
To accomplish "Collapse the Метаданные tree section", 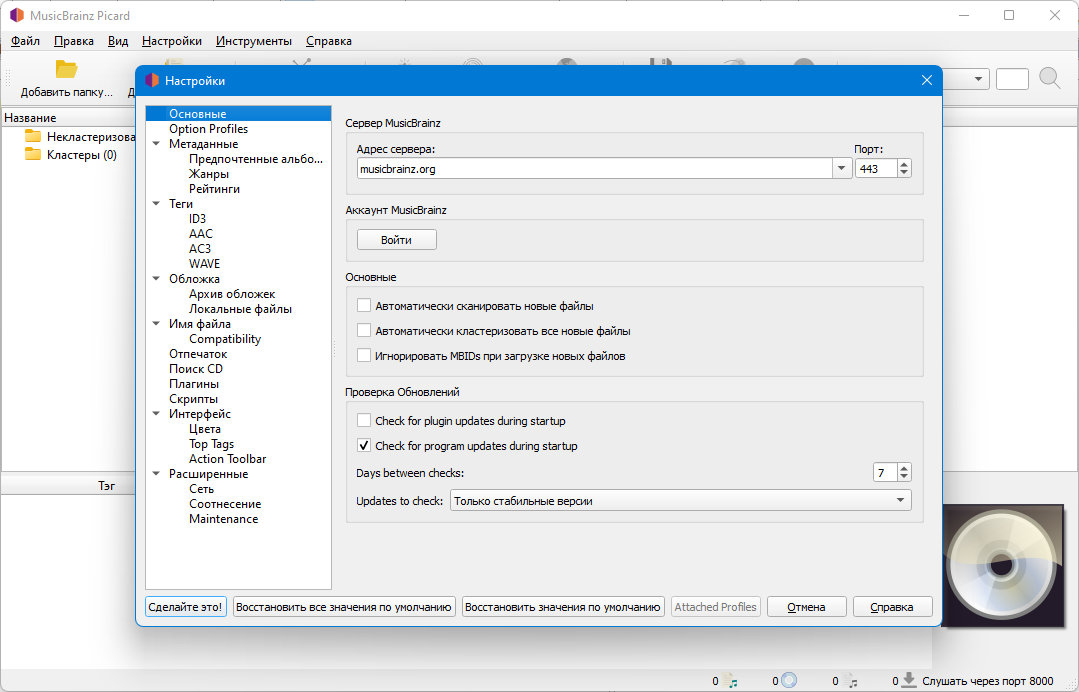I will pyautogui.click(x=156, y=144).
